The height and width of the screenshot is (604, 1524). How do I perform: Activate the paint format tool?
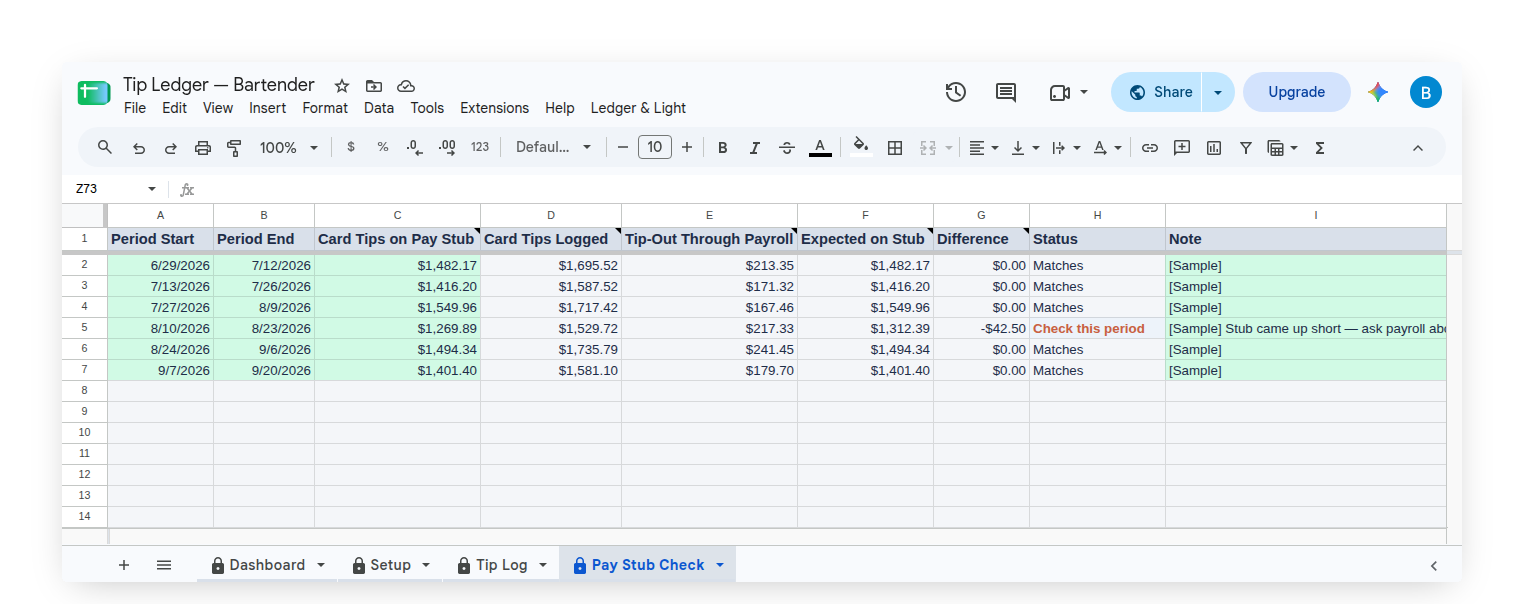click(235, 148)
